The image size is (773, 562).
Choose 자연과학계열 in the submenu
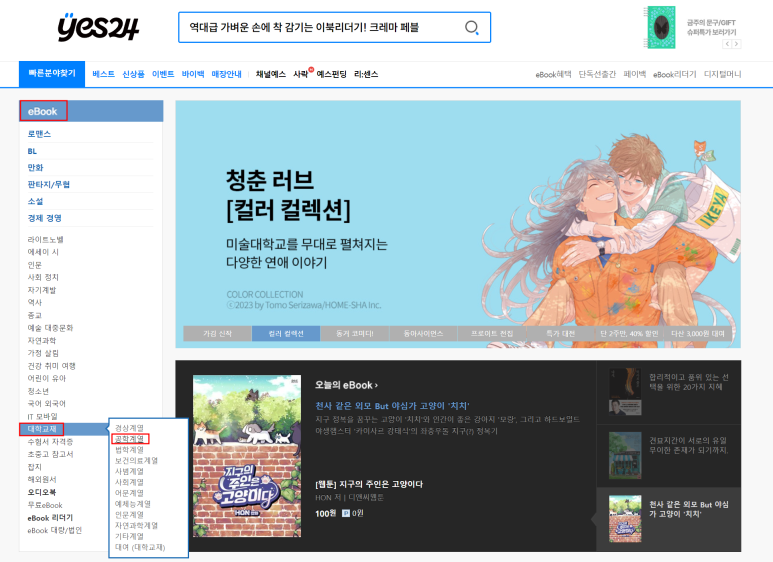pyautogui.click(x=137, y=526)
